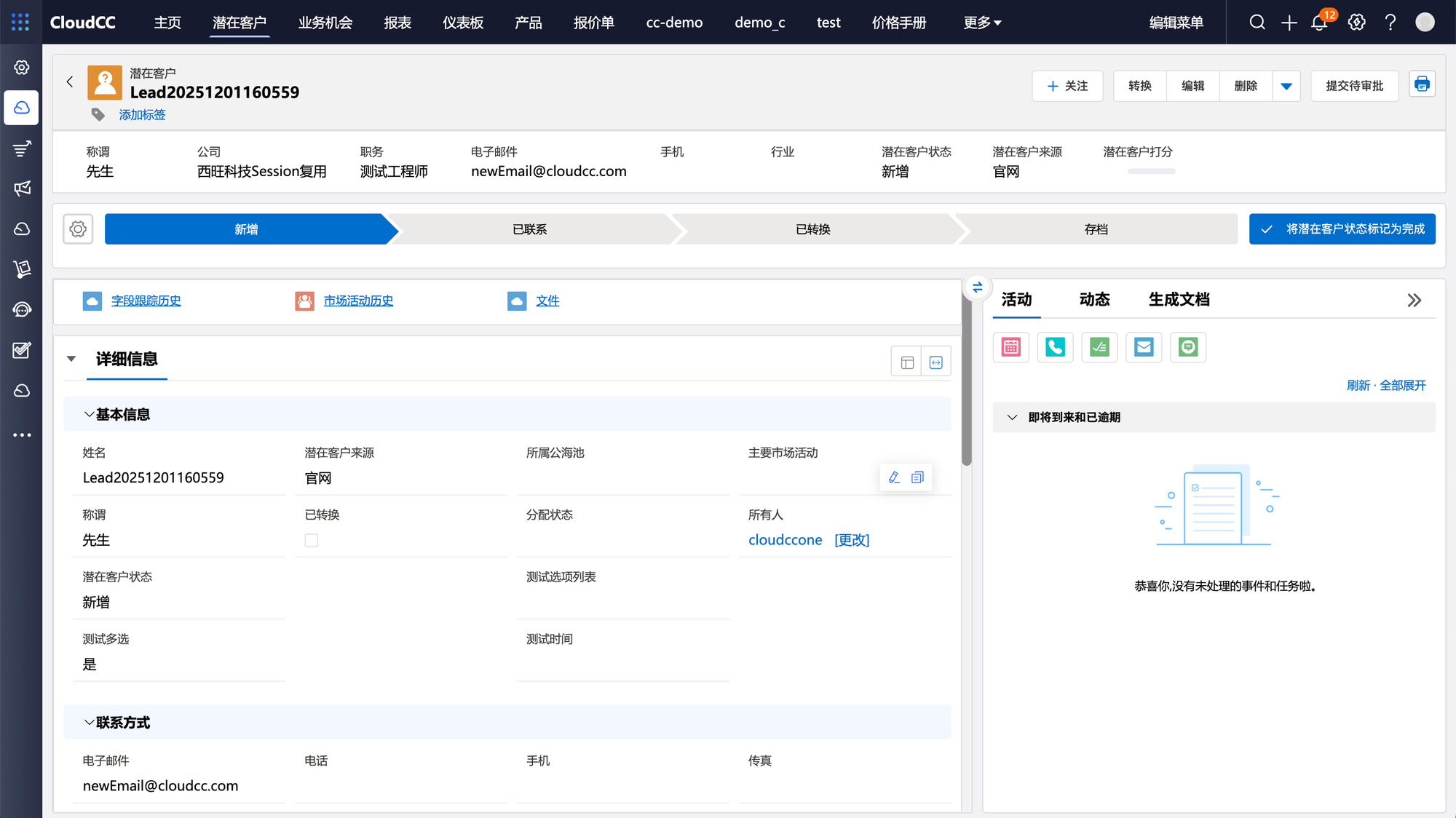Click the 提交待审批 button

point(1354,86)
